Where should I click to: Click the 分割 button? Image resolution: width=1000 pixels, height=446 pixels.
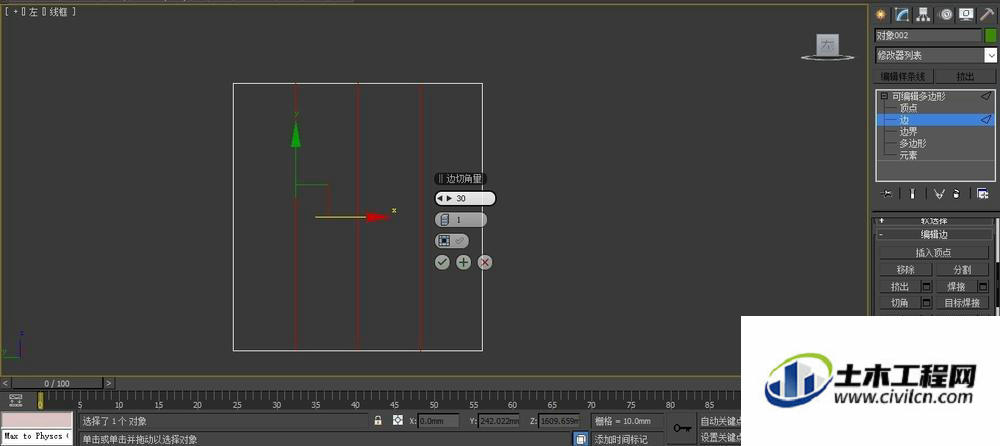click(x=962, y=270)
